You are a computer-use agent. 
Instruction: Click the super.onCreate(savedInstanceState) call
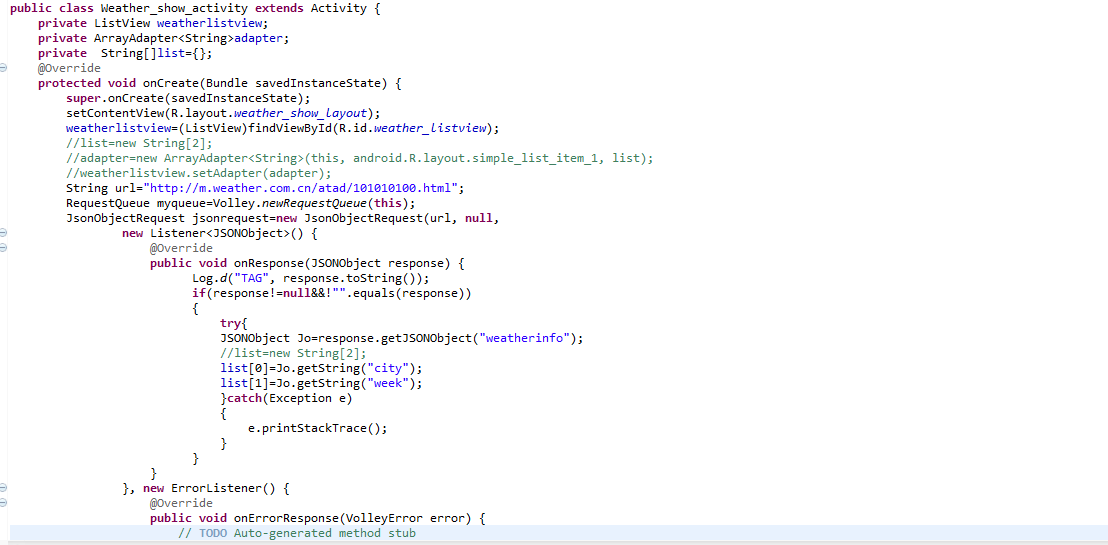[188, 98]
